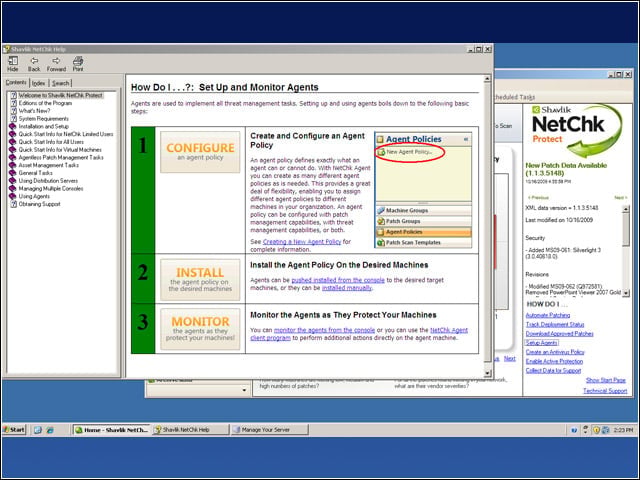Switch to Manage Your Server taskbar button
The width and height of the screenshot is (640, 480).
pos(270,429)
